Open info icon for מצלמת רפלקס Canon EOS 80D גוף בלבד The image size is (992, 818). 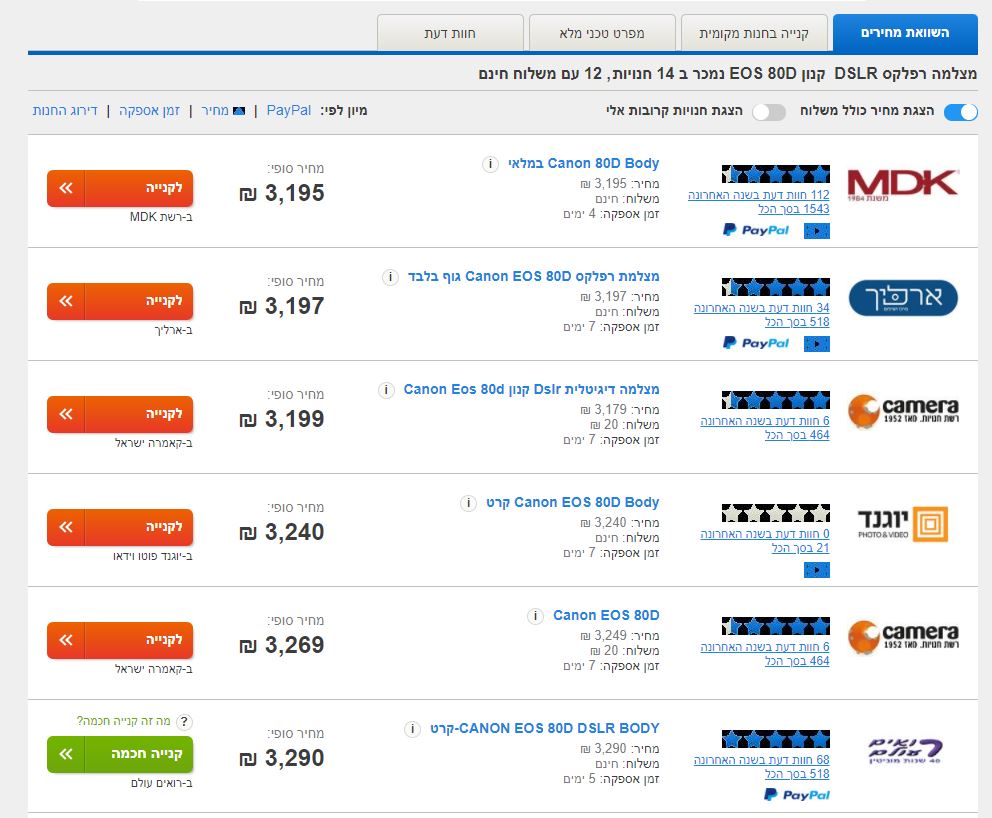pyautogui.click(x=390, y=277)
